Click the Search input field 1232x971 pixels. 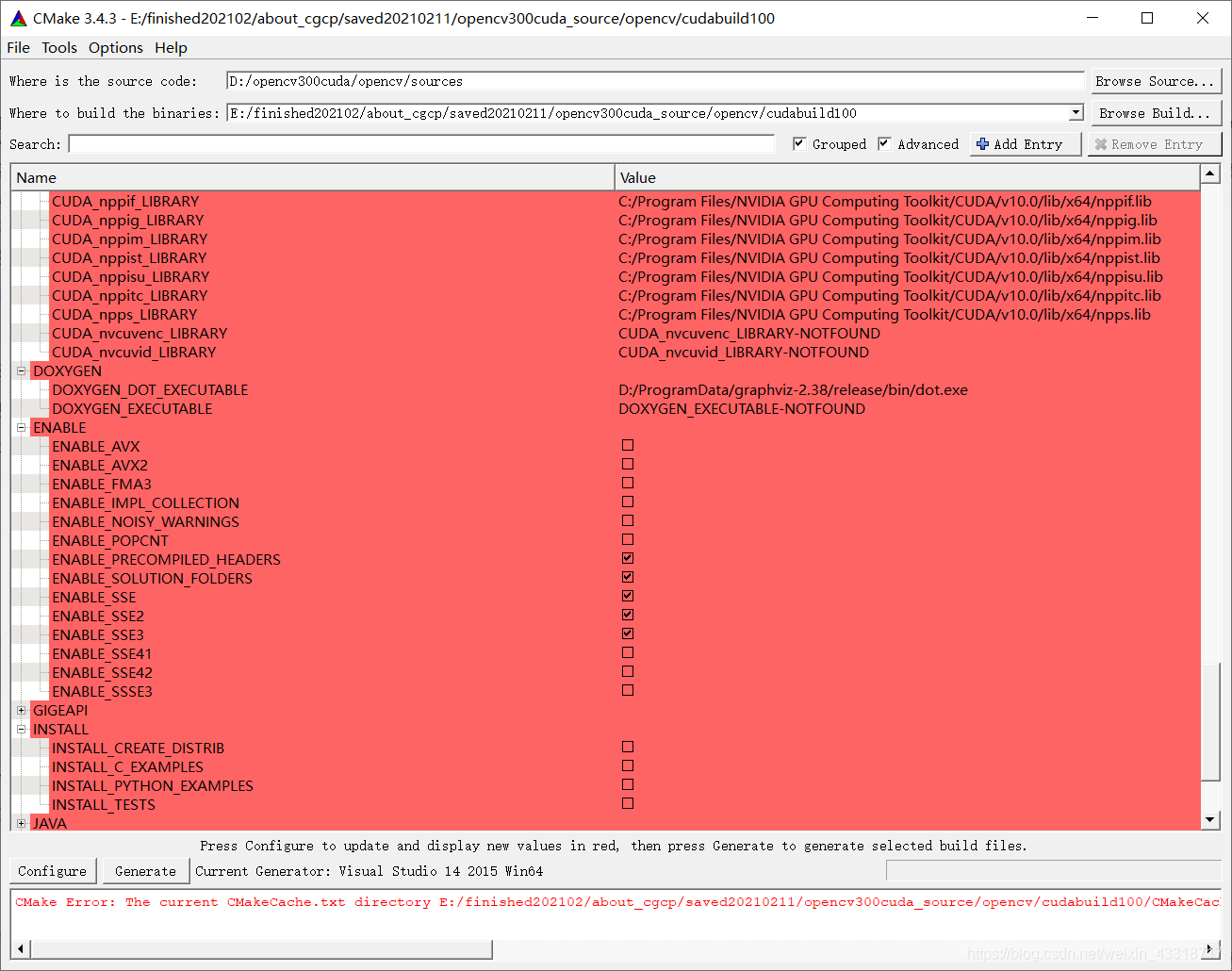click(421, 144)
